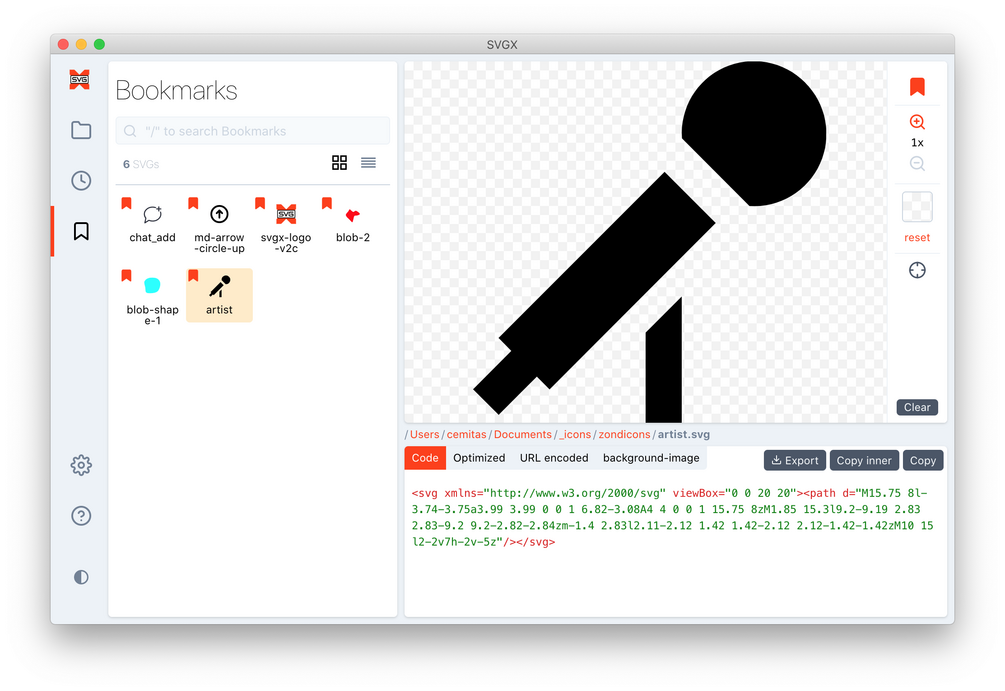1005x691 pixels.
Task: Click the SVGX logo in the sidebar
Action: pos(79,79)
